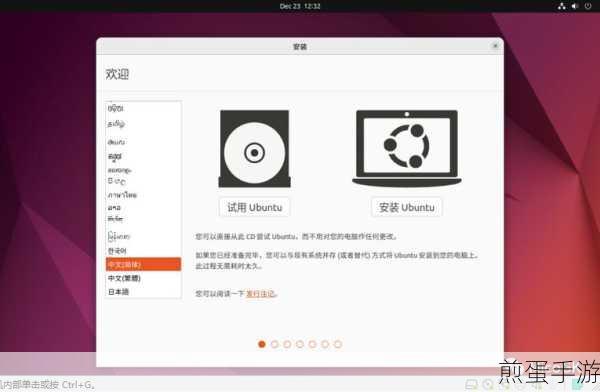The height and width of the screenshot is (392, 600).
Task: Select 日本語 in the language list
Action: pyautogui.click(x=143, y=292)
